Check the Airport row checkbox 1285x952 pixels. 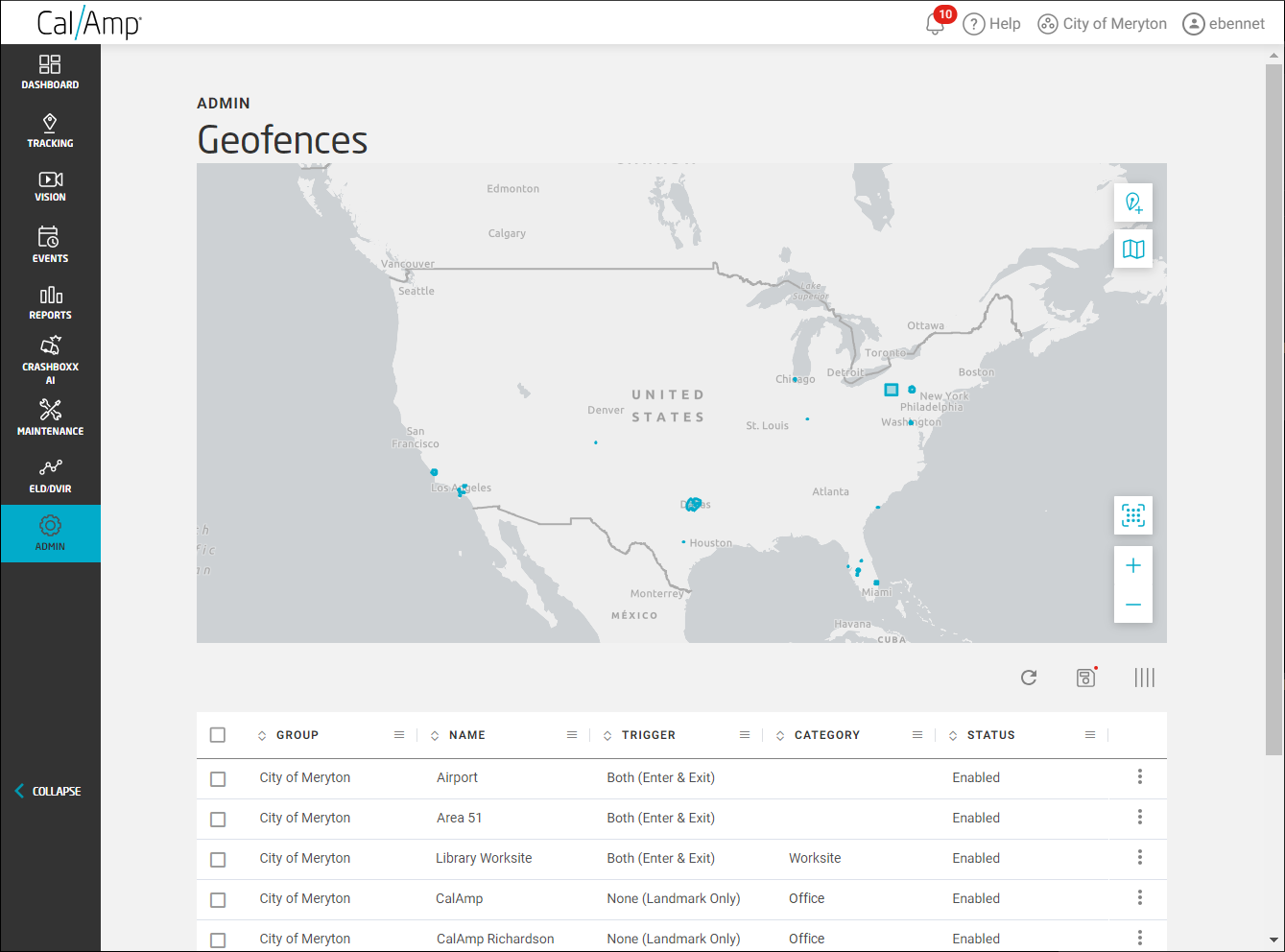[218, 779]
